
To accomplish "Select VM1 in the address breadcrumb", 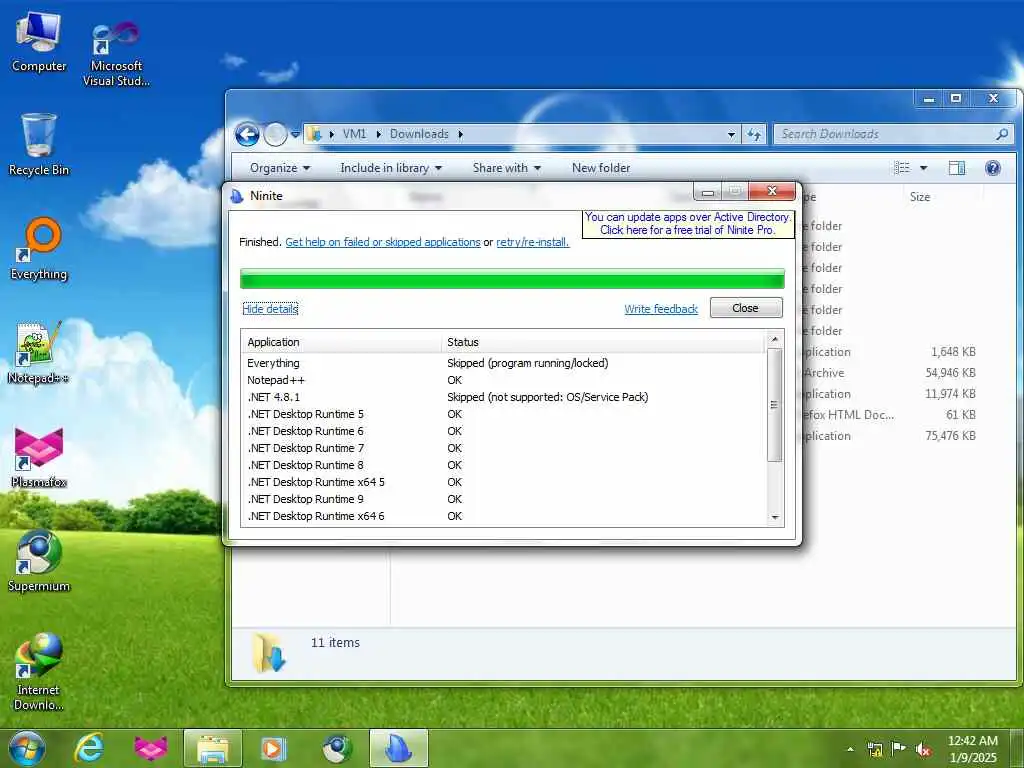I will click(355, 135).
